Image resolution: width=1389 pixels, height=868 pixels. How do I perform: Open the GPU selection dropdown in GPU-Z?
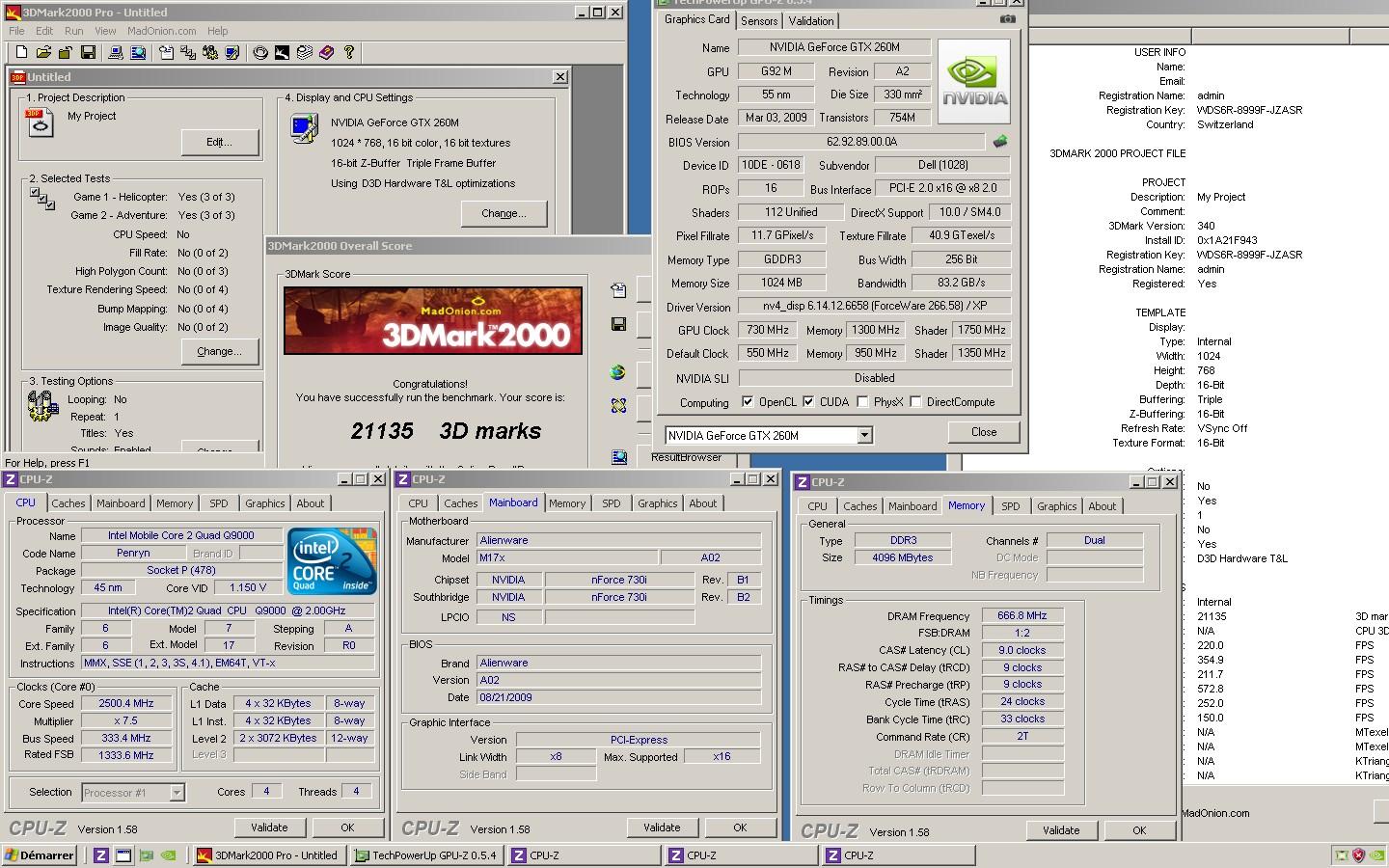pos(864,435)
